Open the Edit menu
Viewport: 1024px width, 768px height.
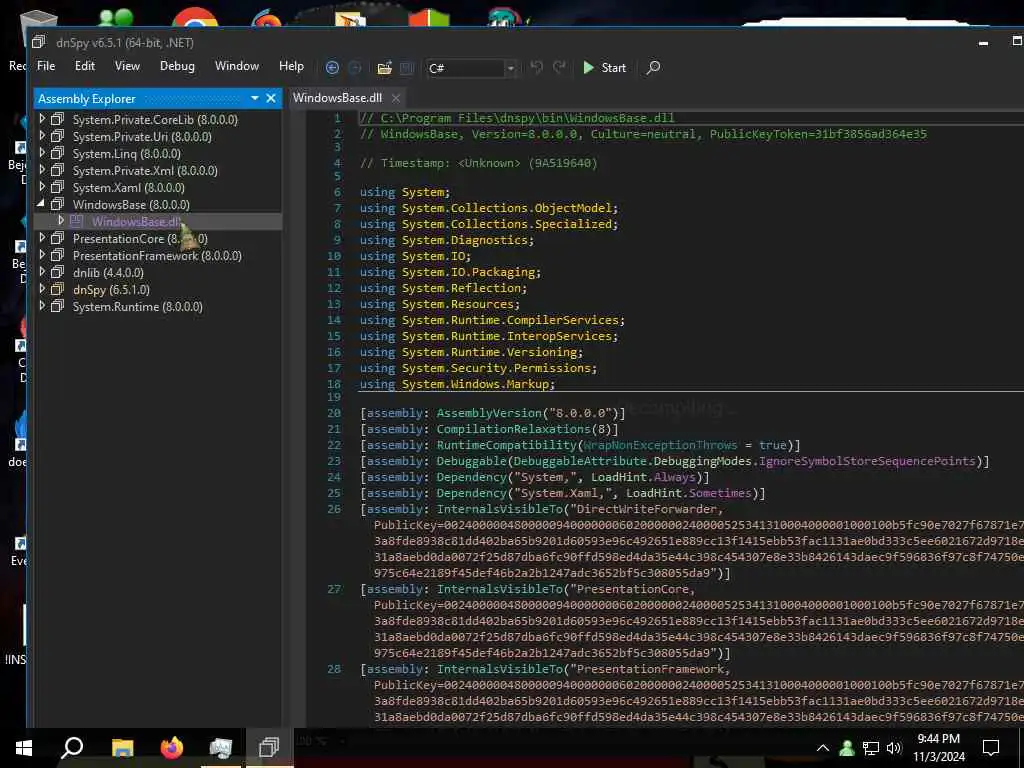click(x=84, y=66)
